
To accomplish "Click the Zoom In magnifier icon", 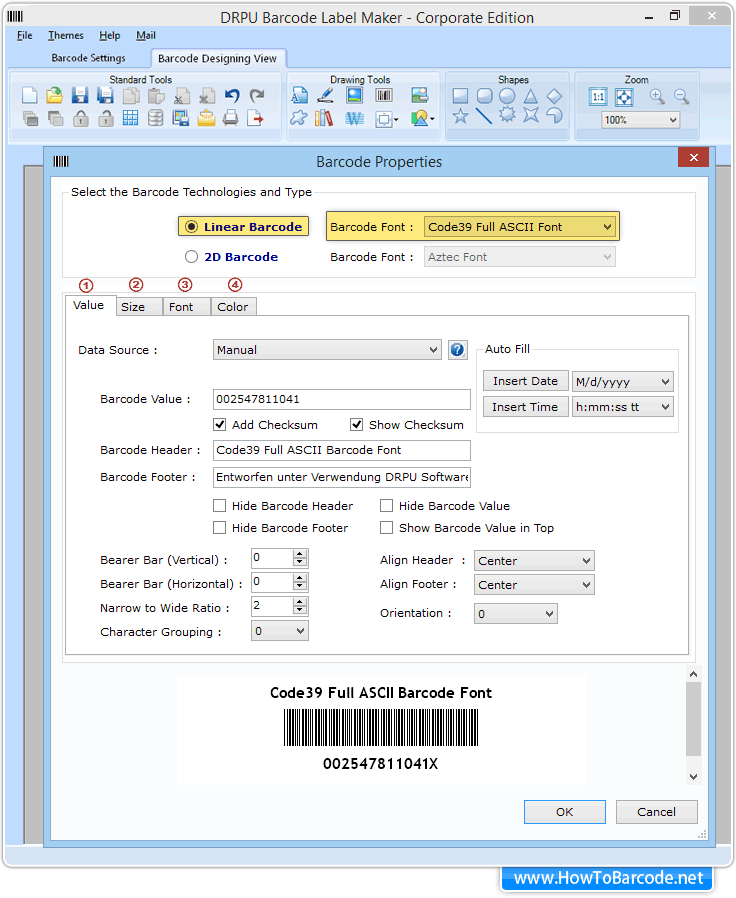I will (x=657, y=96).
